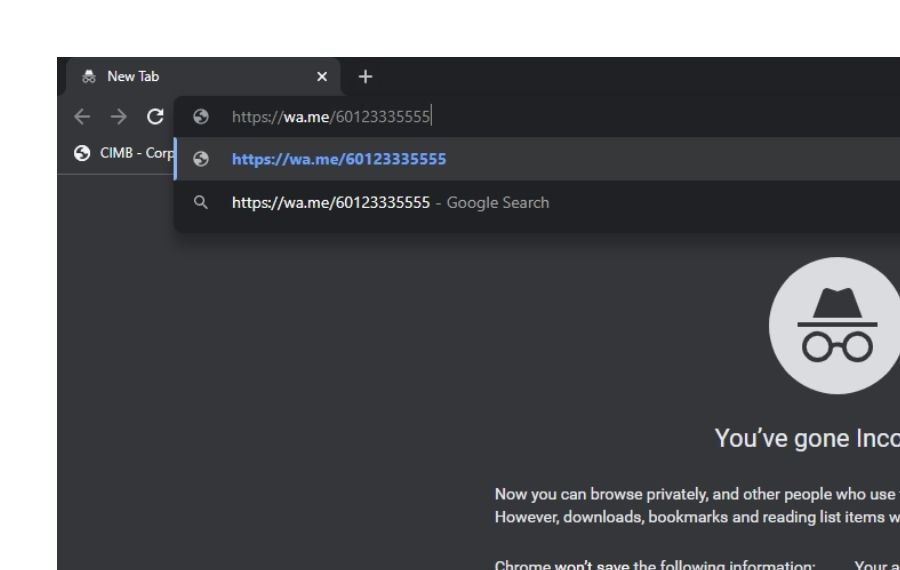Click the address bar containing wa.me URL
Screen dimensions: 900x570
[x=537, y=117]
